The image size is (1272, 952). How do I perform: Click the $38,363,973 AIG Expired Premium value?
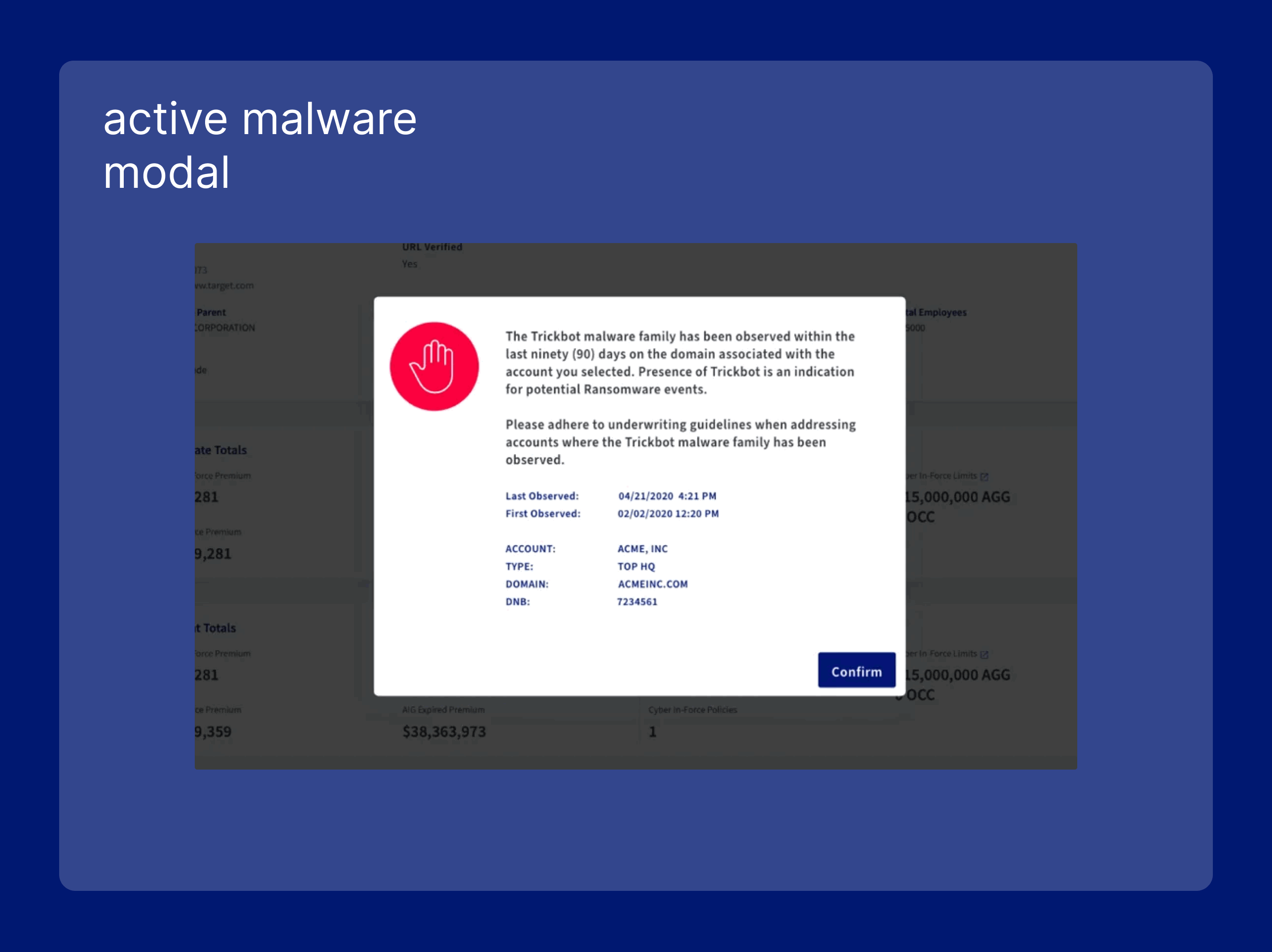coord(444,732)
